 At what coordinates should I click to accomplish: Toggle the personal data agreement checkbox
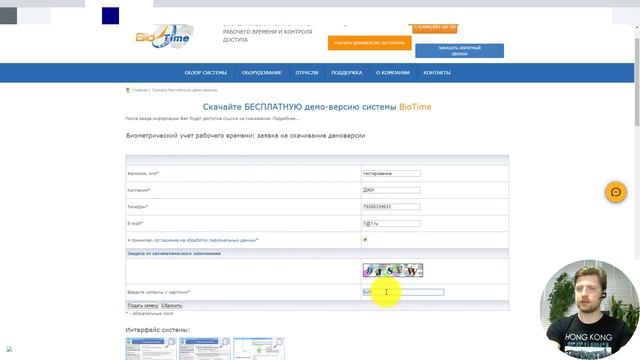(365, 240)
